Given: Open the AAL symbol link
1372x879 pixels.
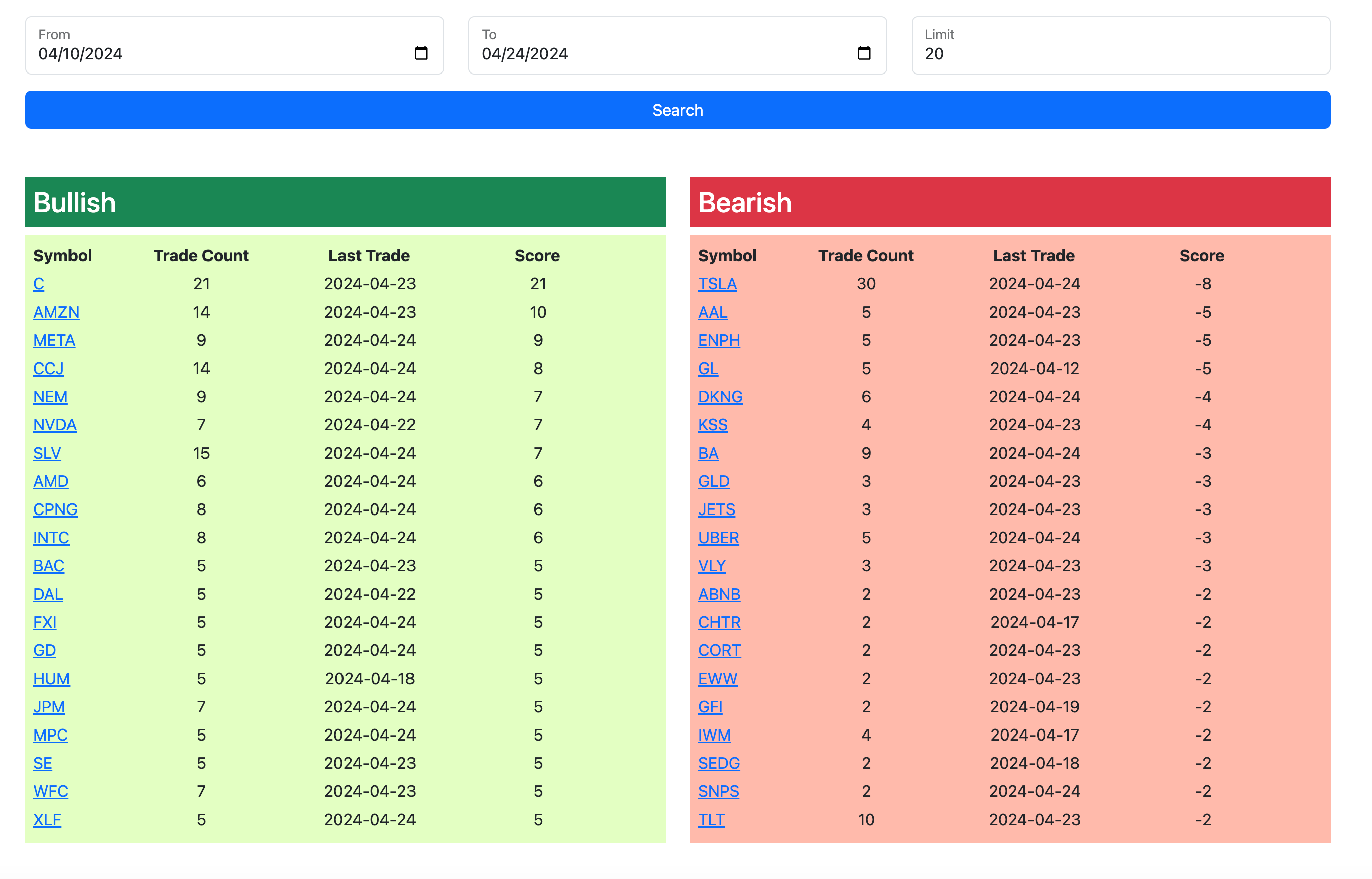Looking at the screenshot, I should pos(713,312).
